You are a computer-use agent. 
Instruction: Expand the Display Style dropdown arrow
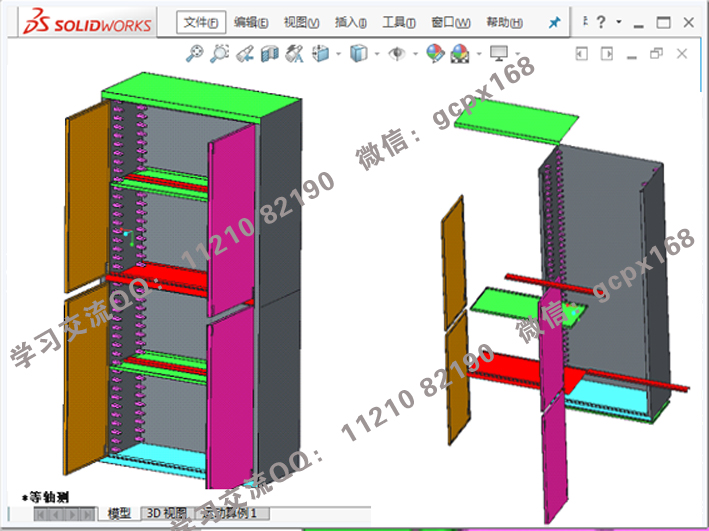tap(373, 54)
